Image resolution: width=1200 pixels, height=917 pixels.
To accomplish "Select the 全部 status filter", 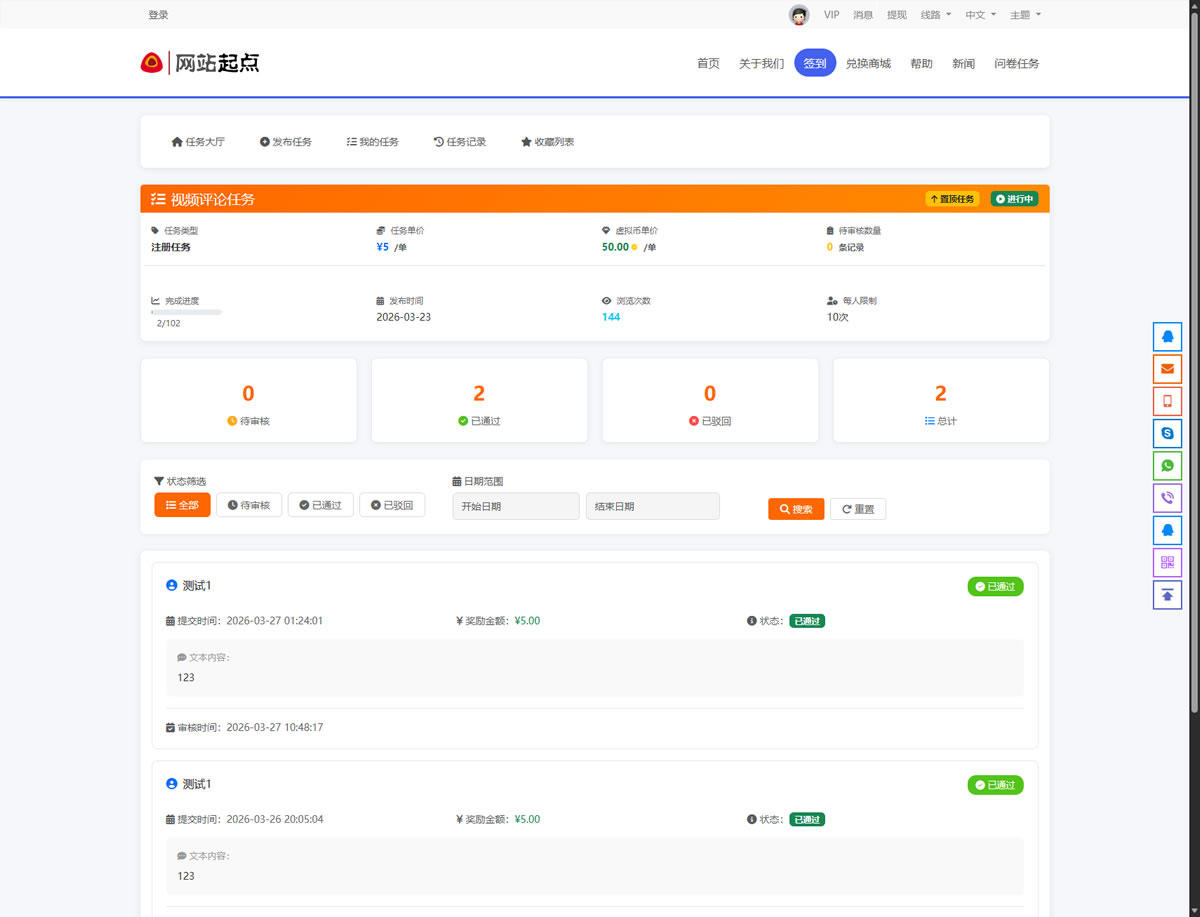I will [182, 505].
